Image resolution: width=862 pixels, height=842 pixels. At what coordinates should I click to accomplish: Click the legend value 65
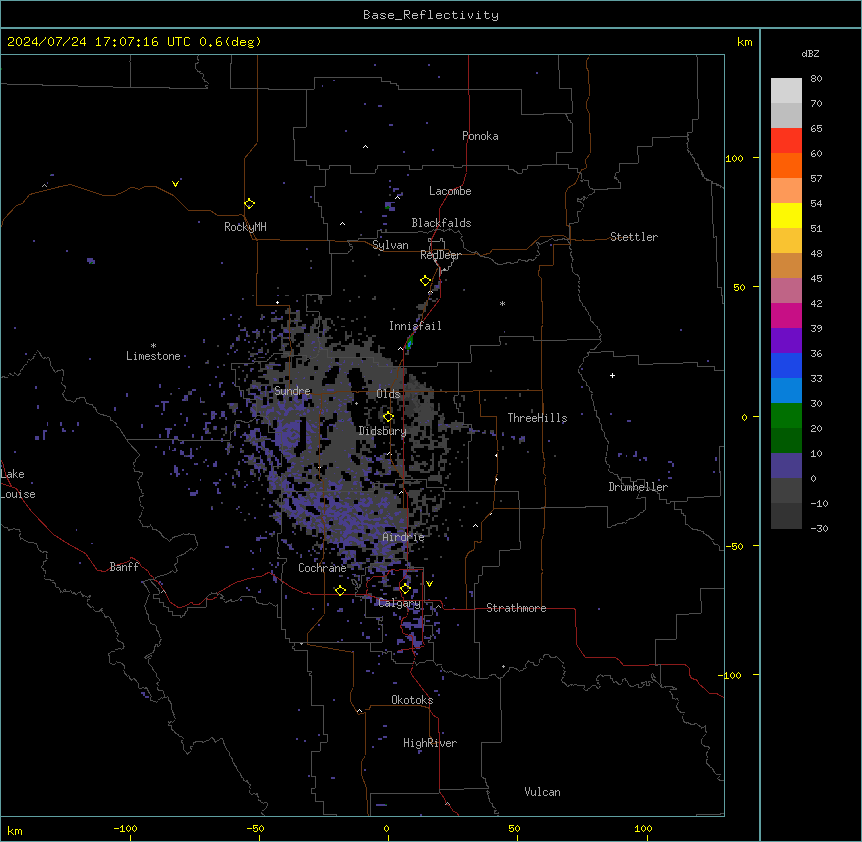816,129
